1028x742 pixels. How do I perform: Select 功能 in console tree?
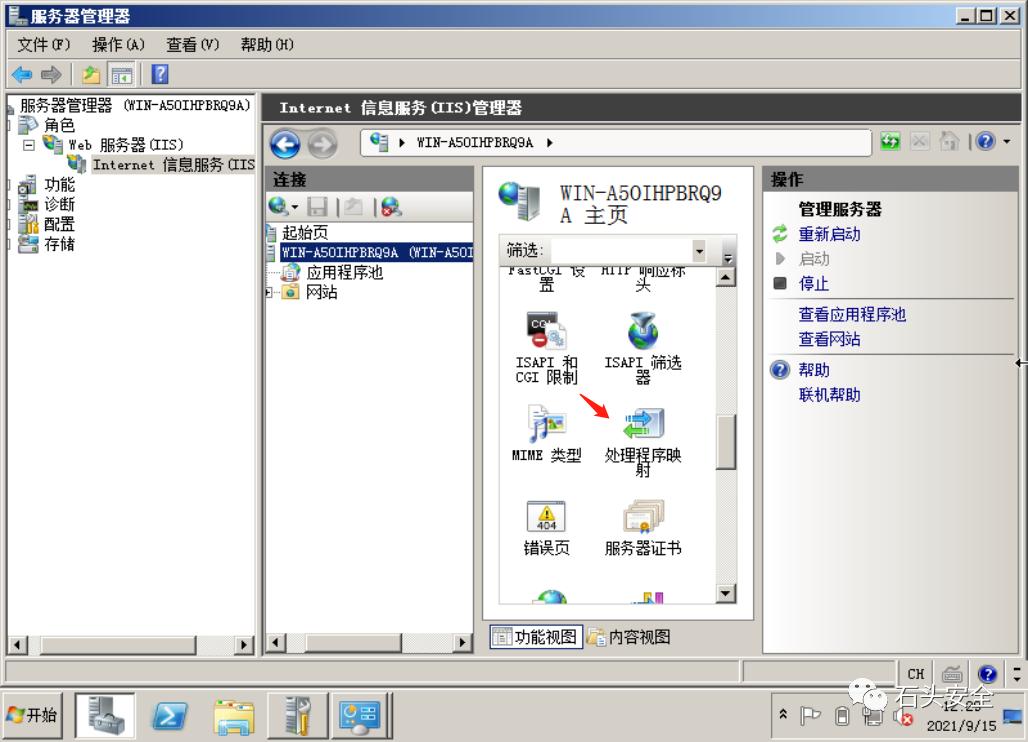click(59, 185)
